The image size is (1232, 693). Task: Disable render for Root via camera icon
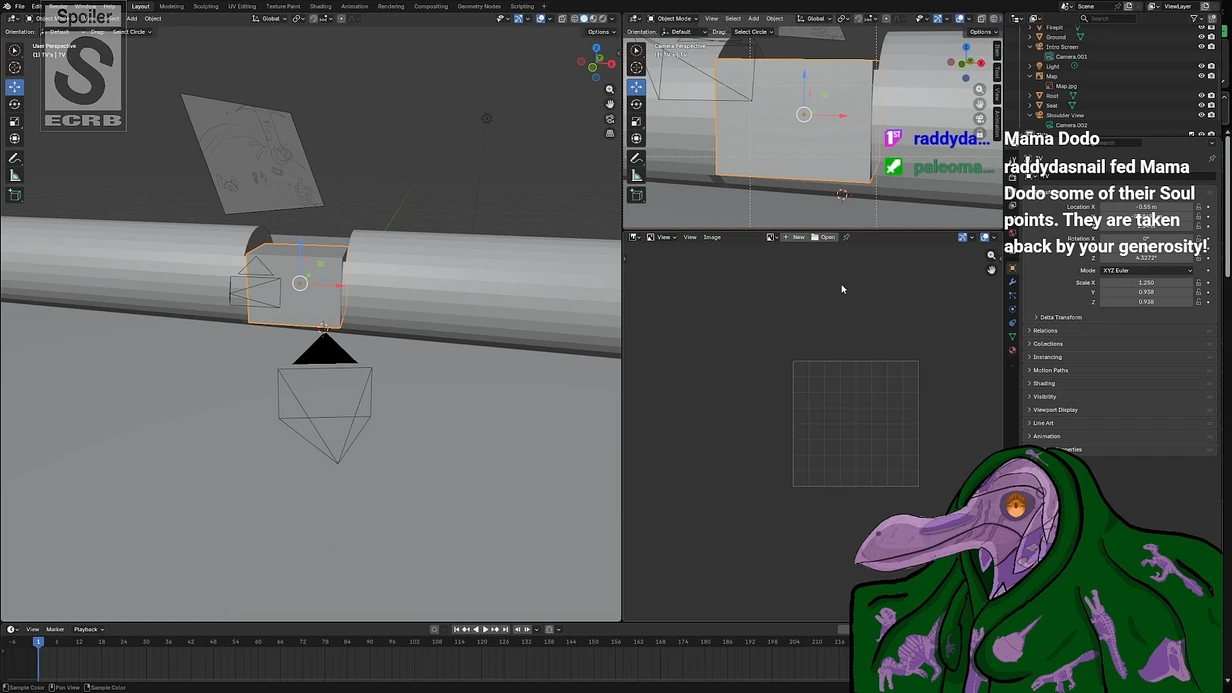(1211, 96)
